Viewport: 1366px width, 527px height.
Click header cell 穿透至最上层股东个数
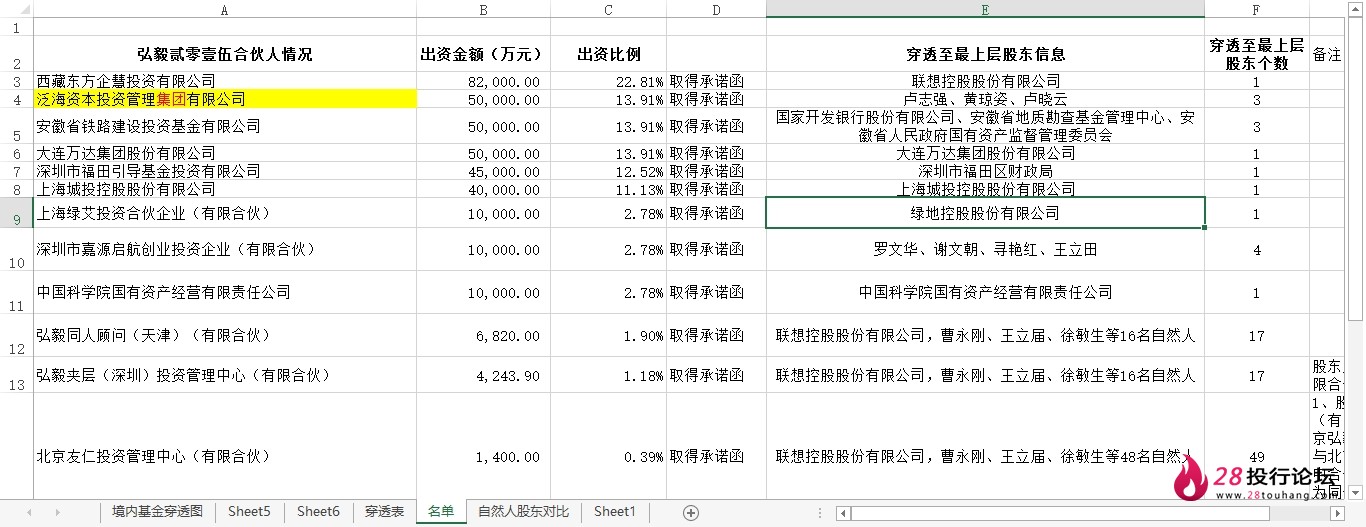pyautogui.click(x=1256, y=54)
